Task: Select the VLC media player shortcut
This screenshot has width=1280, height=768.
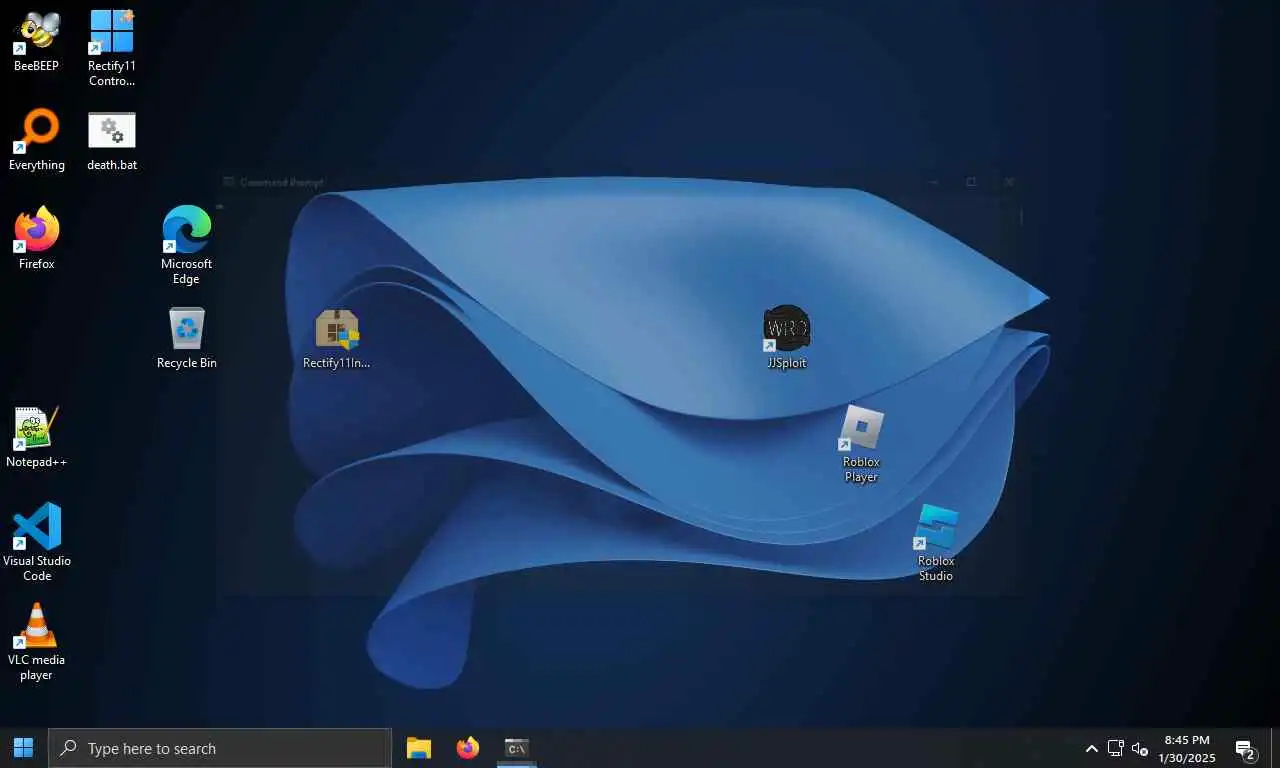Action: pyautogui.click(x=36, y=642)
